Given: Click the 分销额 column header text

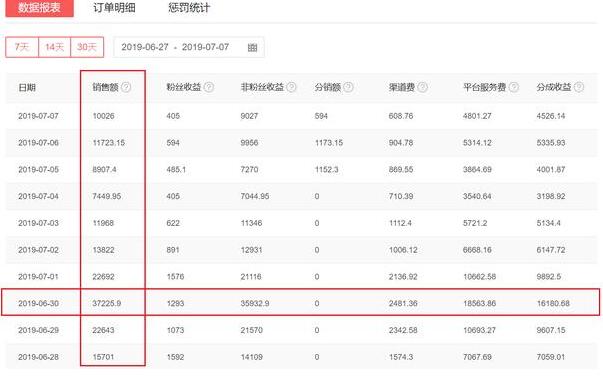Looking at the screenshot, I should coord(328,87).
